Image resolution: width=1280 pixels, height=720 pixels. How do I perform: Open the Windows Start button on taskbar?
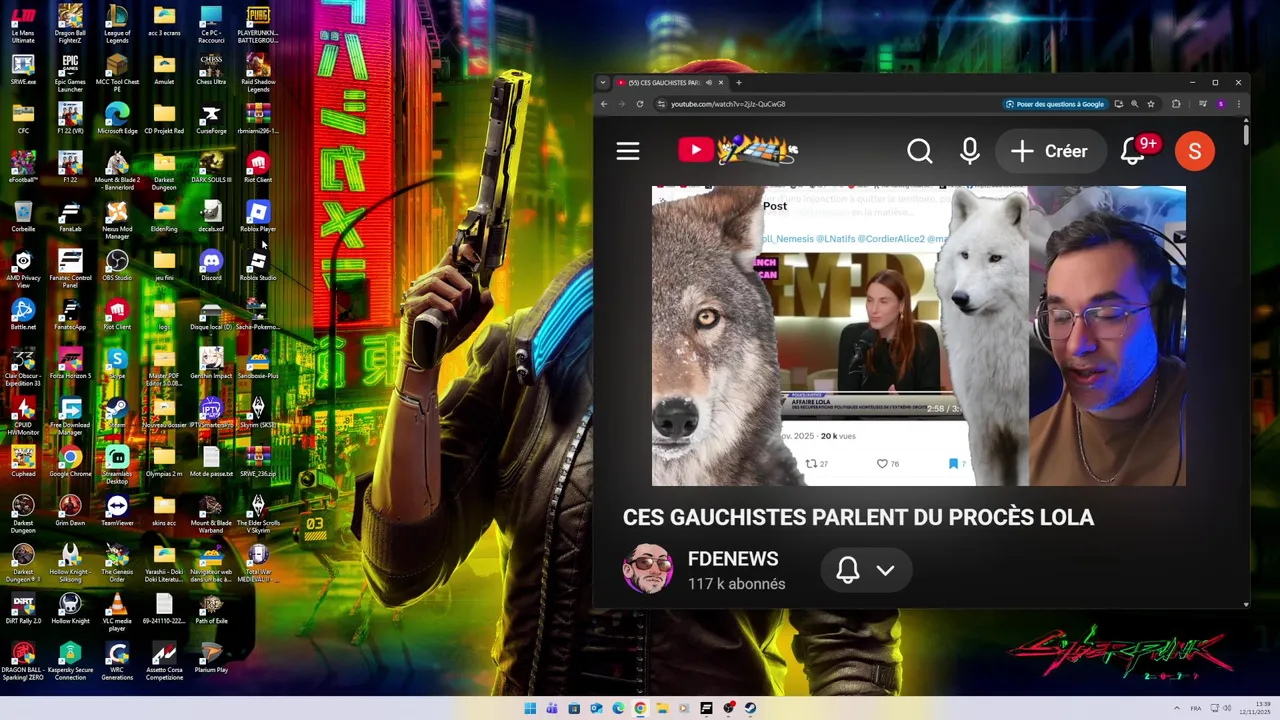point(530,708)
